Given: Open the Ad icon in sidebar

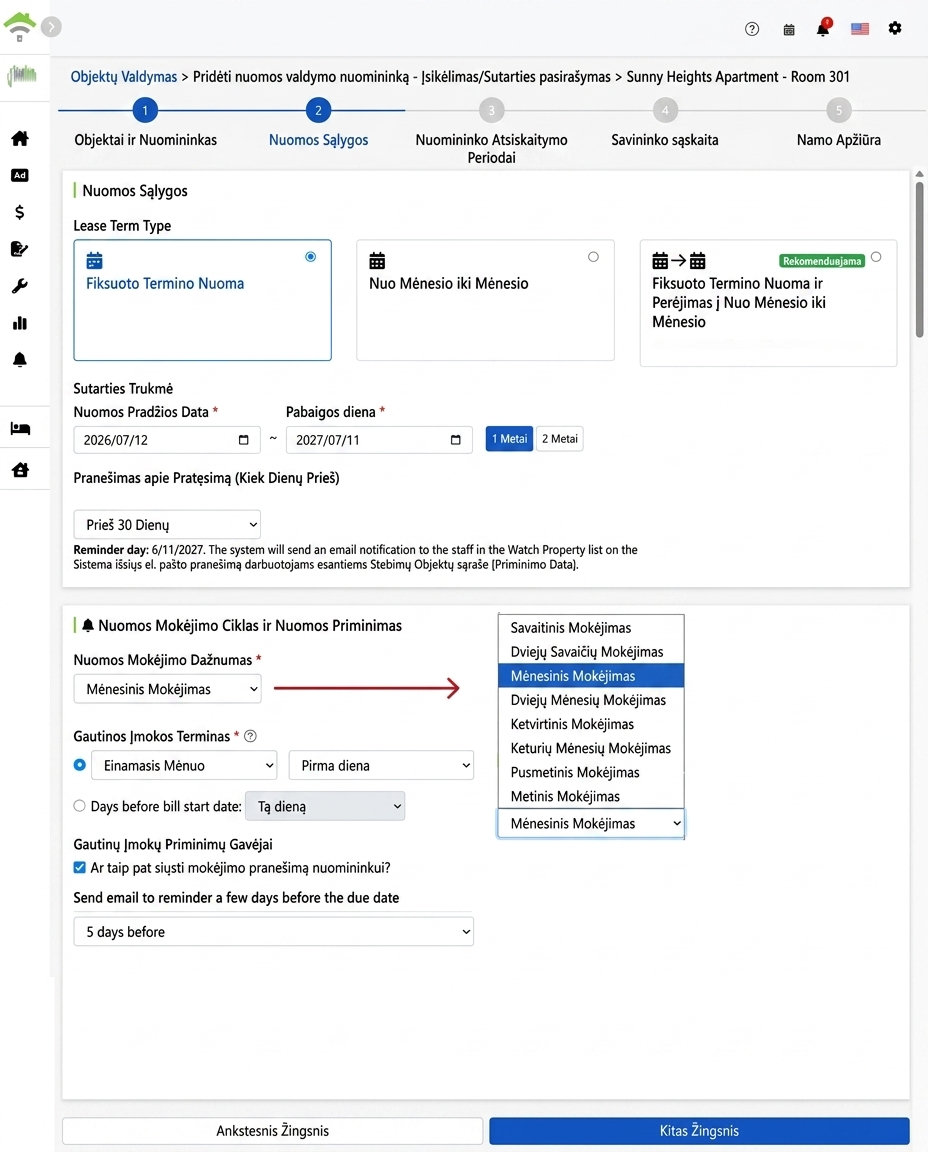Looking at the screenshot, I should pos(20,175).
